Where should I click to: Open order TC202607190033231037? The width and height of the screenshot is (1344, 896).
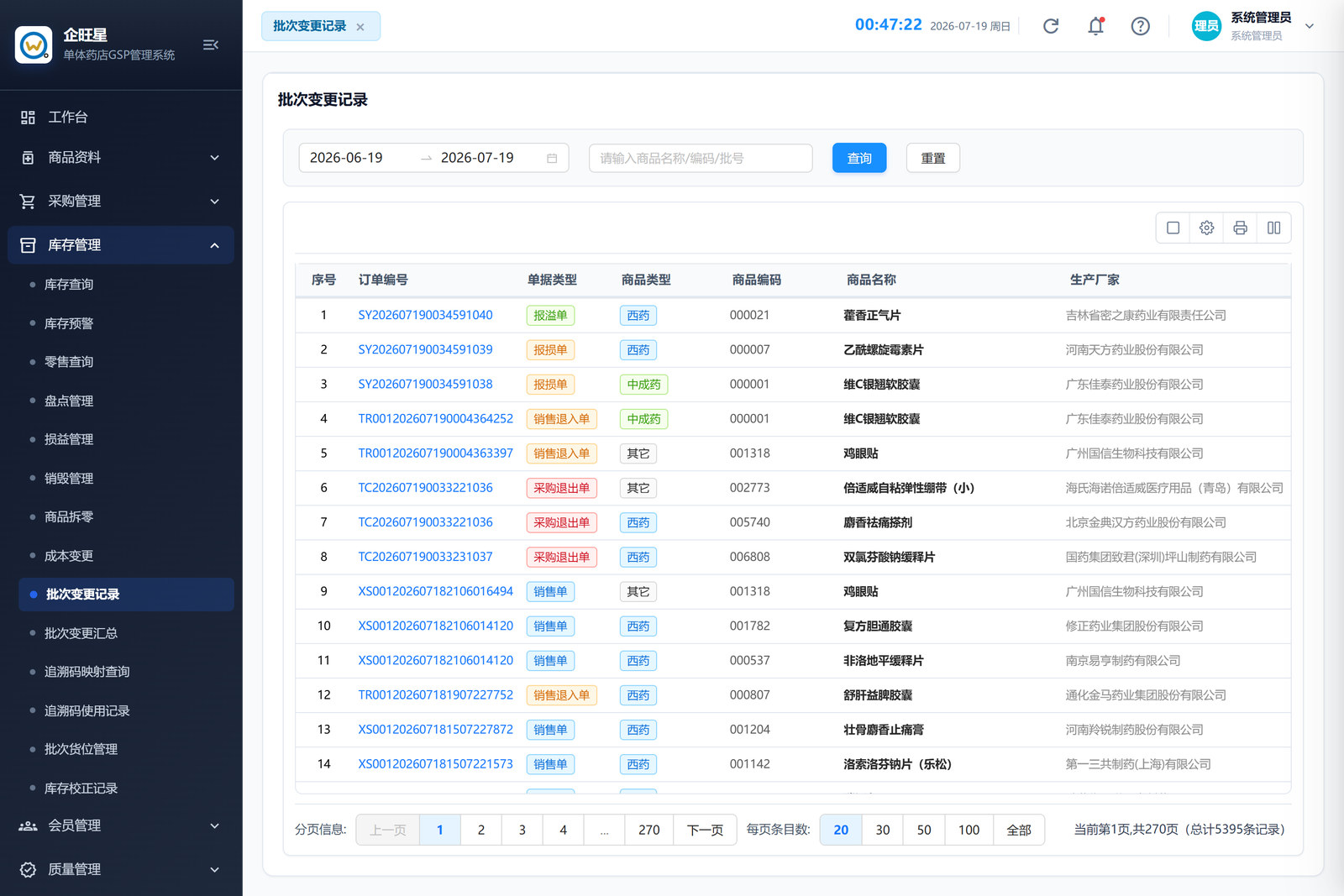pyautogui.click(x=426, y=557)
